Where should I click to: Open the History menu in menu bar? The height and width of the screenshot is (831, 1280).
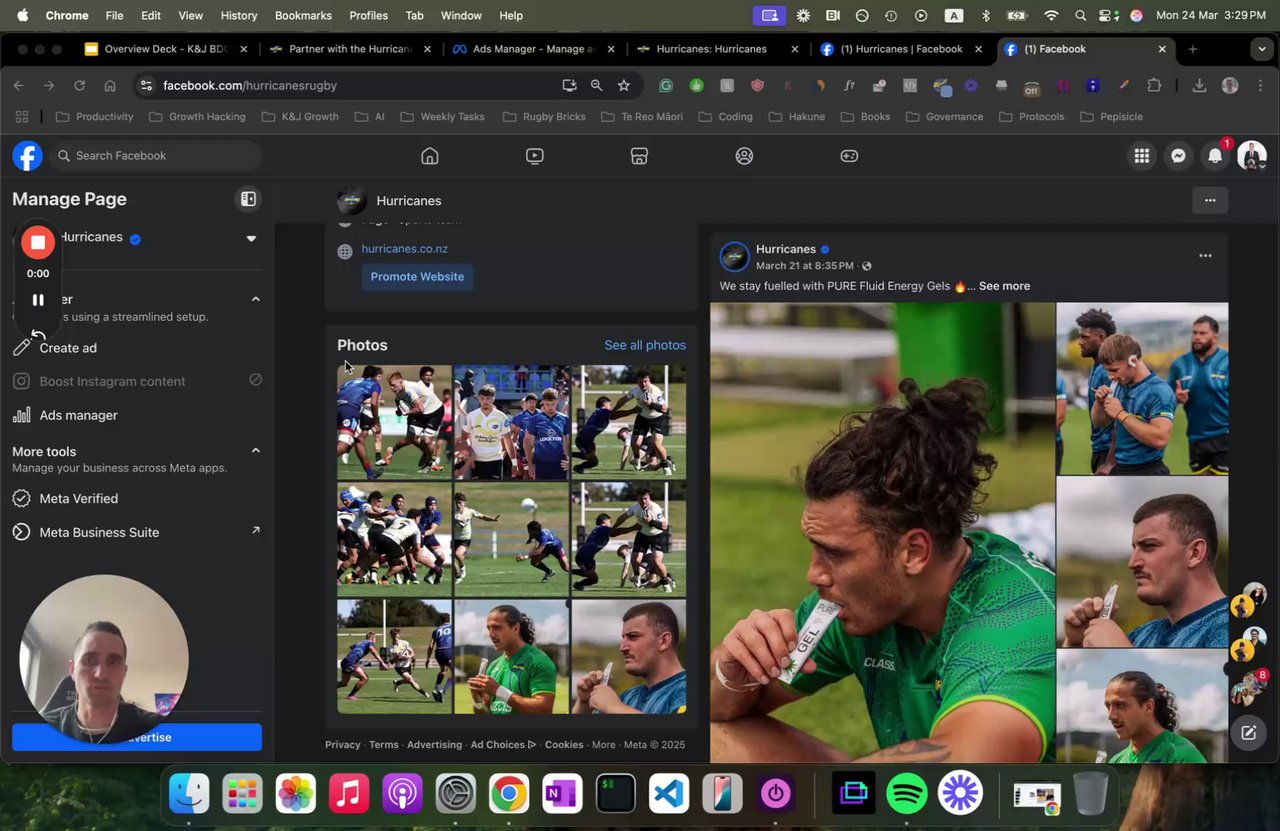[238, 15]
